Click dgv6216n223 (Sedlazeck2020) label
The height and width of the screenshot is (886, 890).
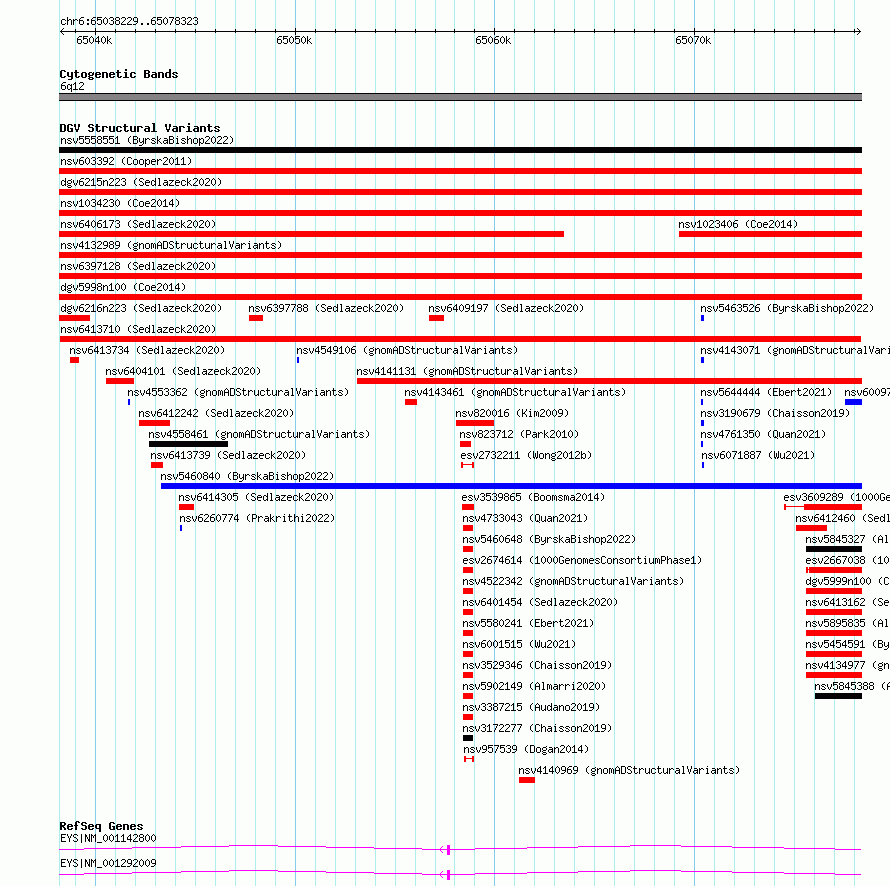click(141, 308)
